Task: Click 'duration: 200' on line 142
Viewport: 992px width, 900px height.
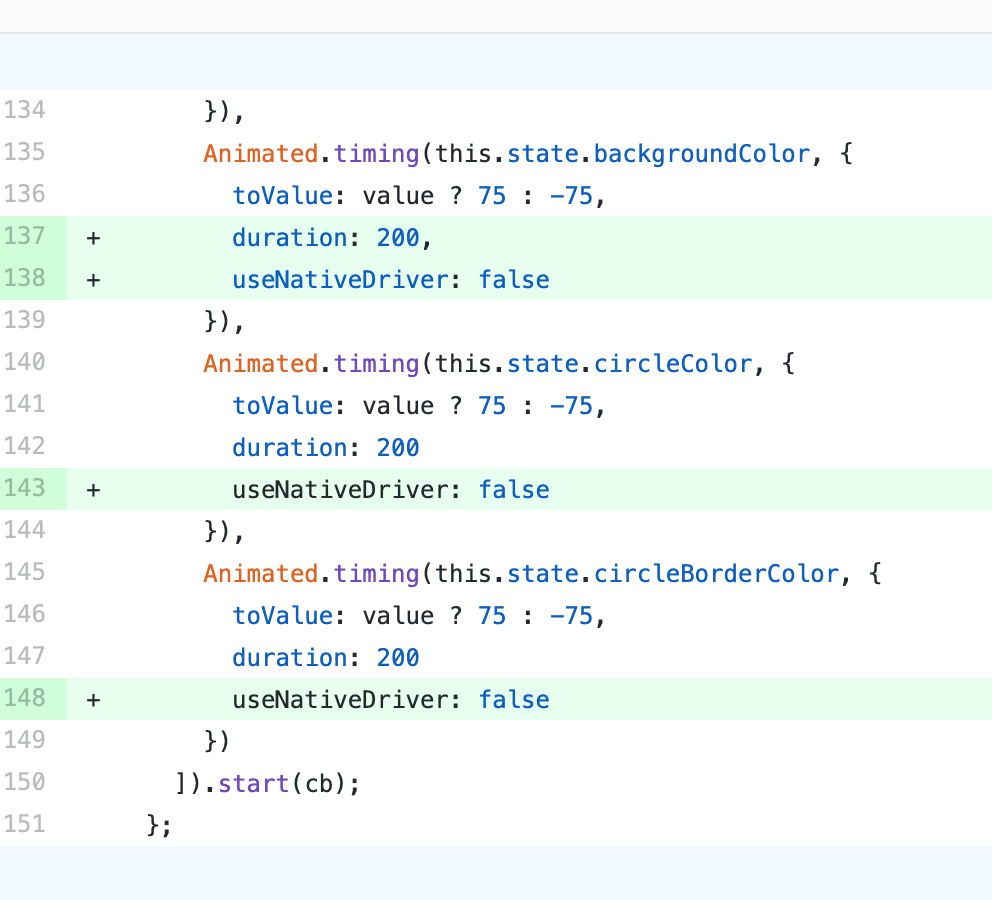Action: [326, 448]
